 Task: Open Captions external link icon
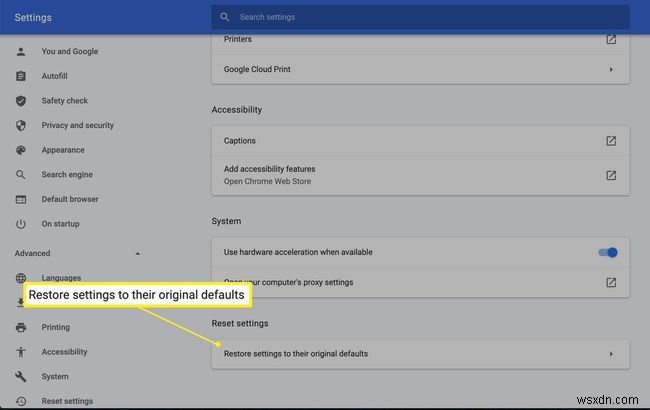611,141
